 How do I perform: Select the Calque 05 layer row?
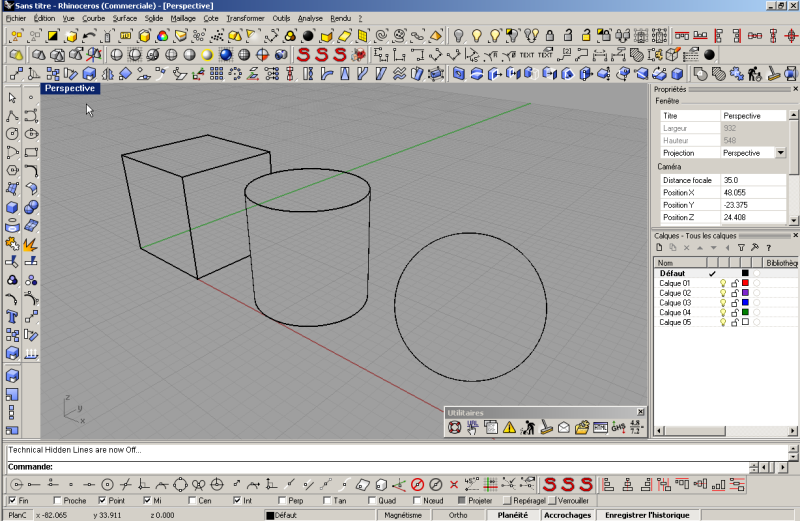click(726, 322)
